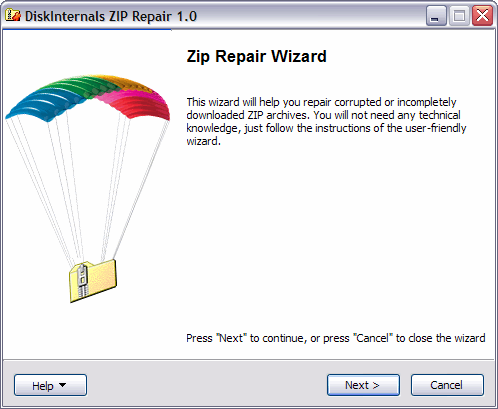Screen dimensions: 498x409
Task: Cancel the Zip Repair wizard
Action: pyautogui.click(x=447, y=385)
